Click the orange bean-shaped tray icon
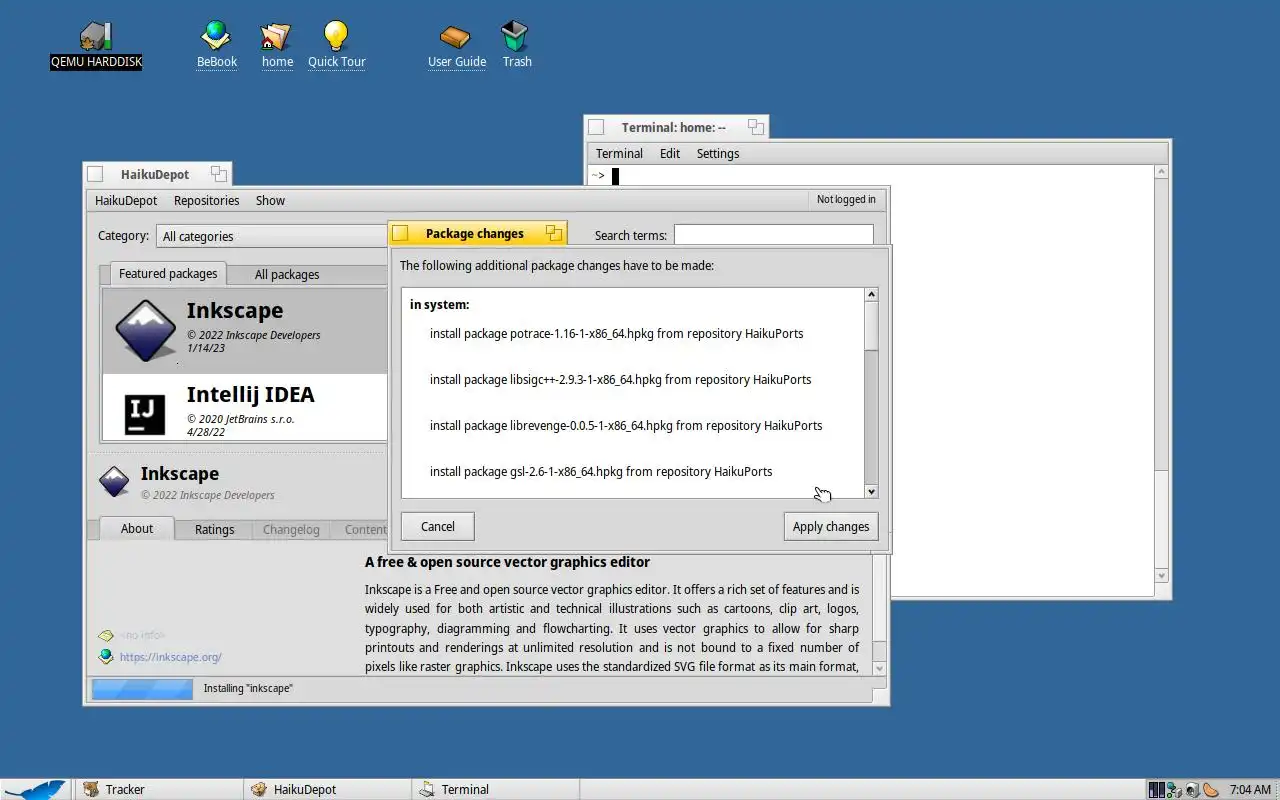The image size is (1280, 800). [1211, 789]
